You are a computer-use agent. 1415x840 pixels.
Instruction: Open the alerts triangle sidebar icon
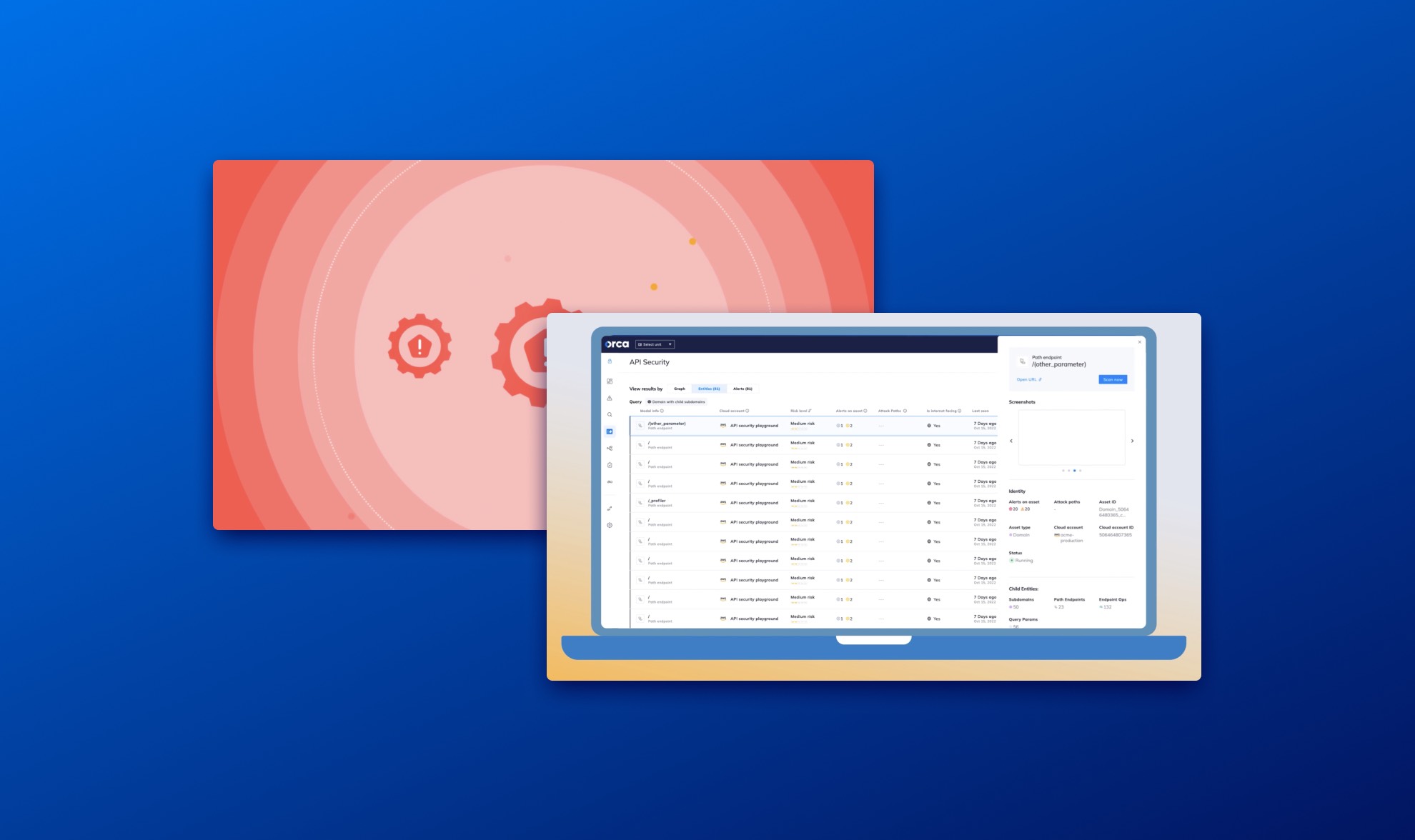click(x=610, y=398)
